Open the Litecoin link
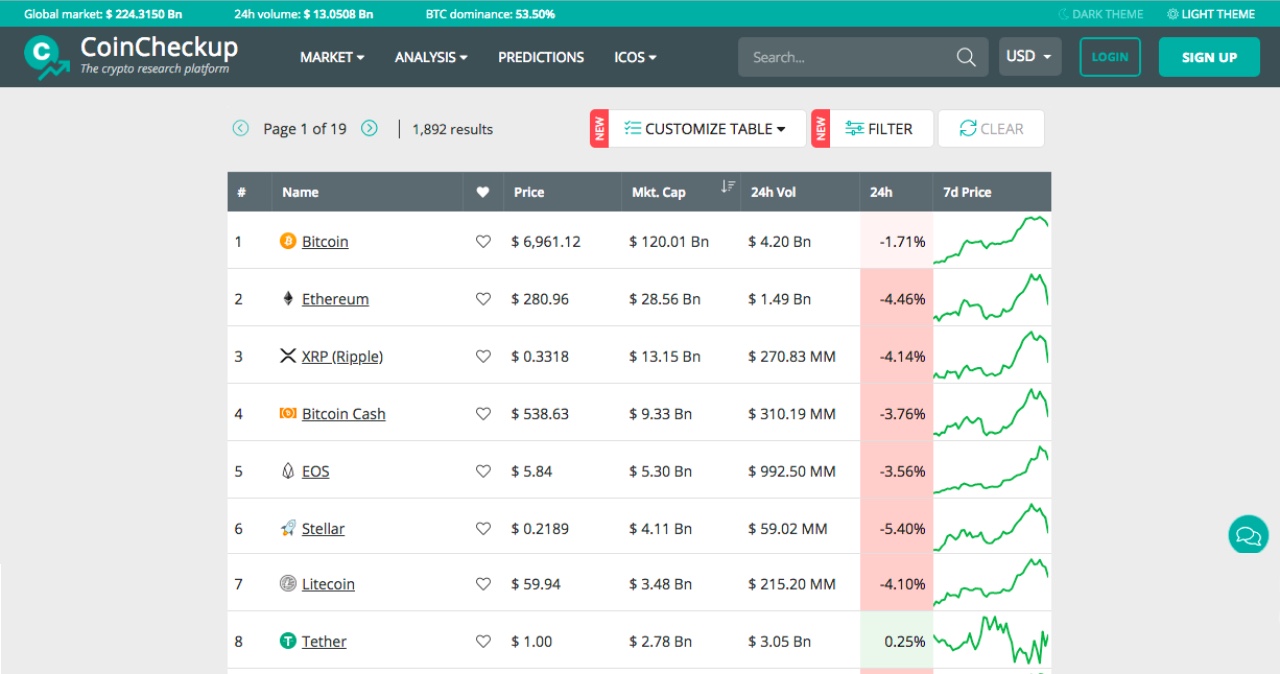 [x=328, y=583]
